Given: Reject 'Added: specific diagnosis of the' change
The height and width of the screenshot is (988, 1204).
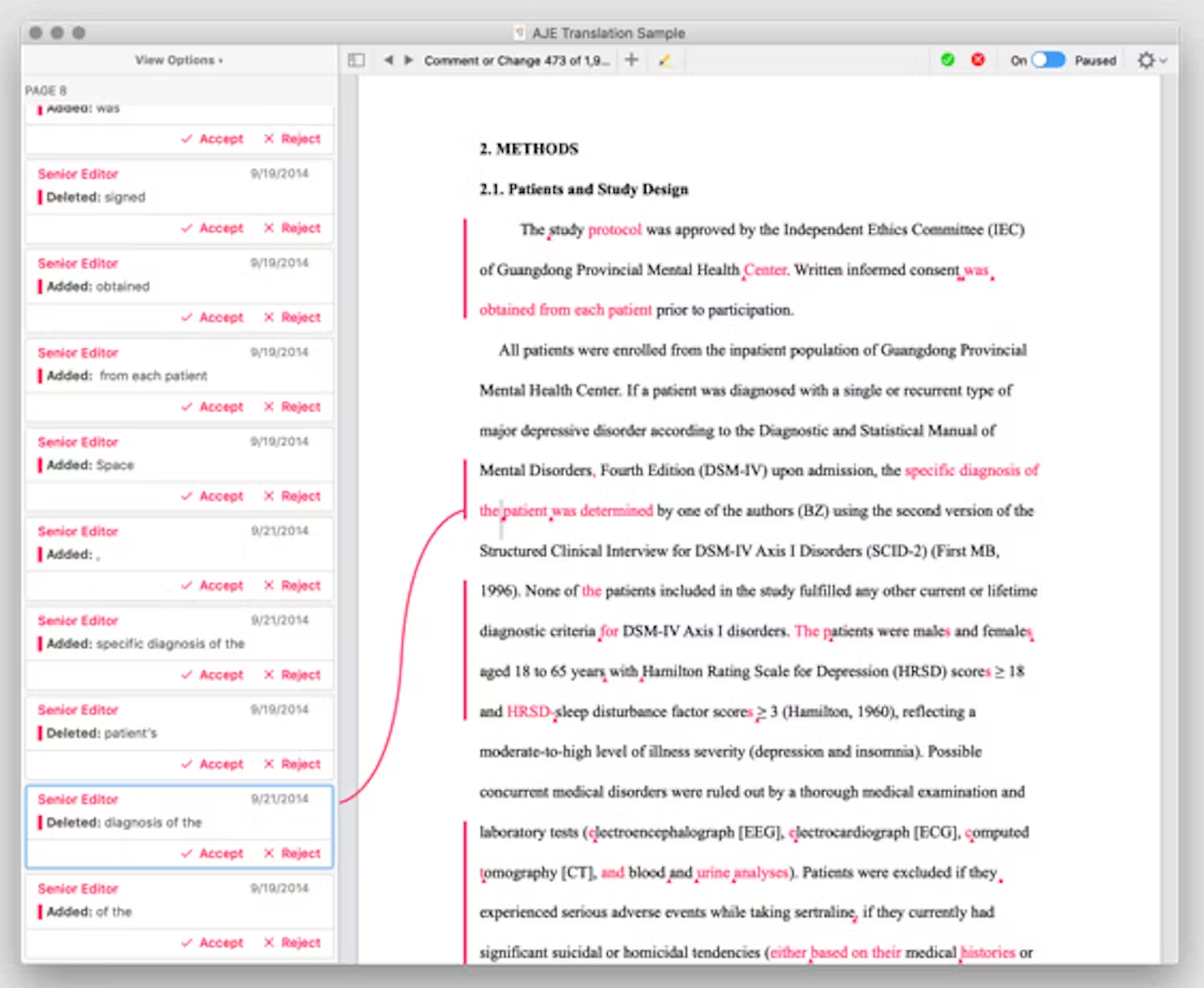Looking at the screenshot, I should click(292, 675).
